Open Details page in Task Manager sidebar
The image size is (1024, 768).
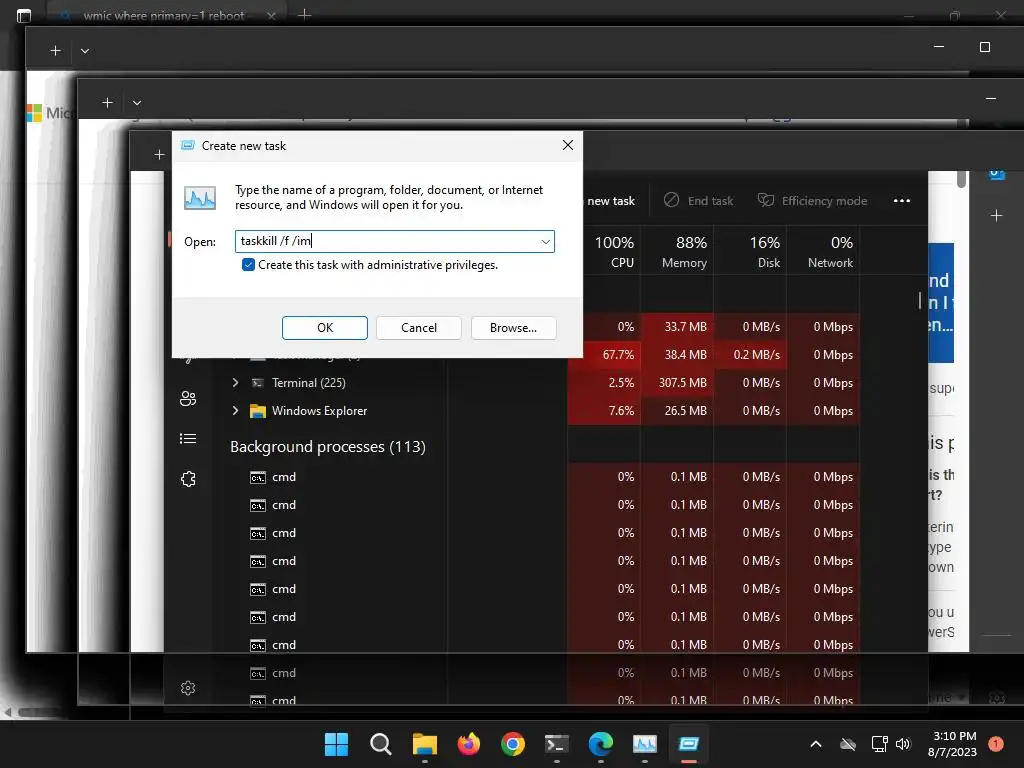[x=188, y=439]
